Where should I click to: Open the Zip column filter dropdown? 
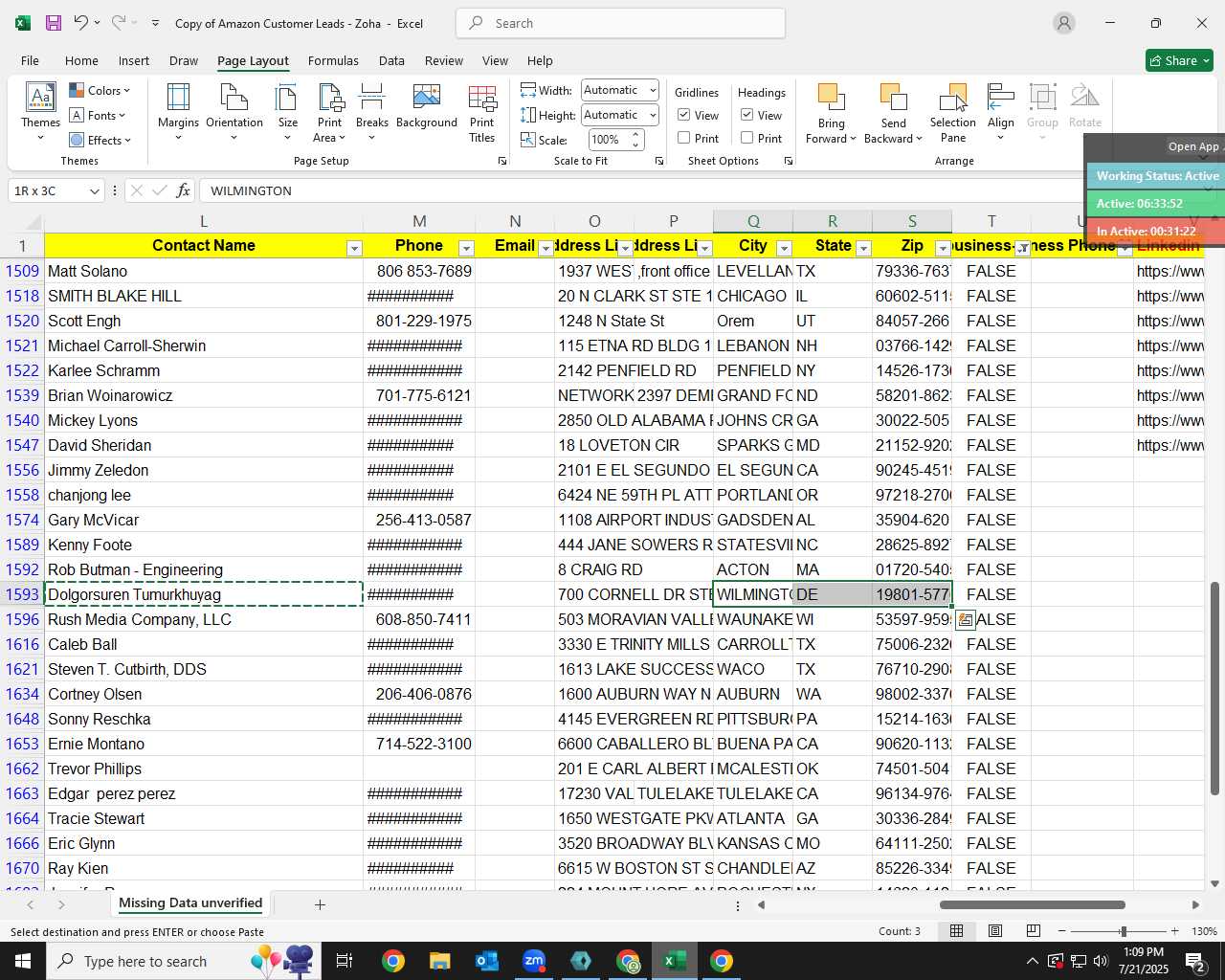943,249
